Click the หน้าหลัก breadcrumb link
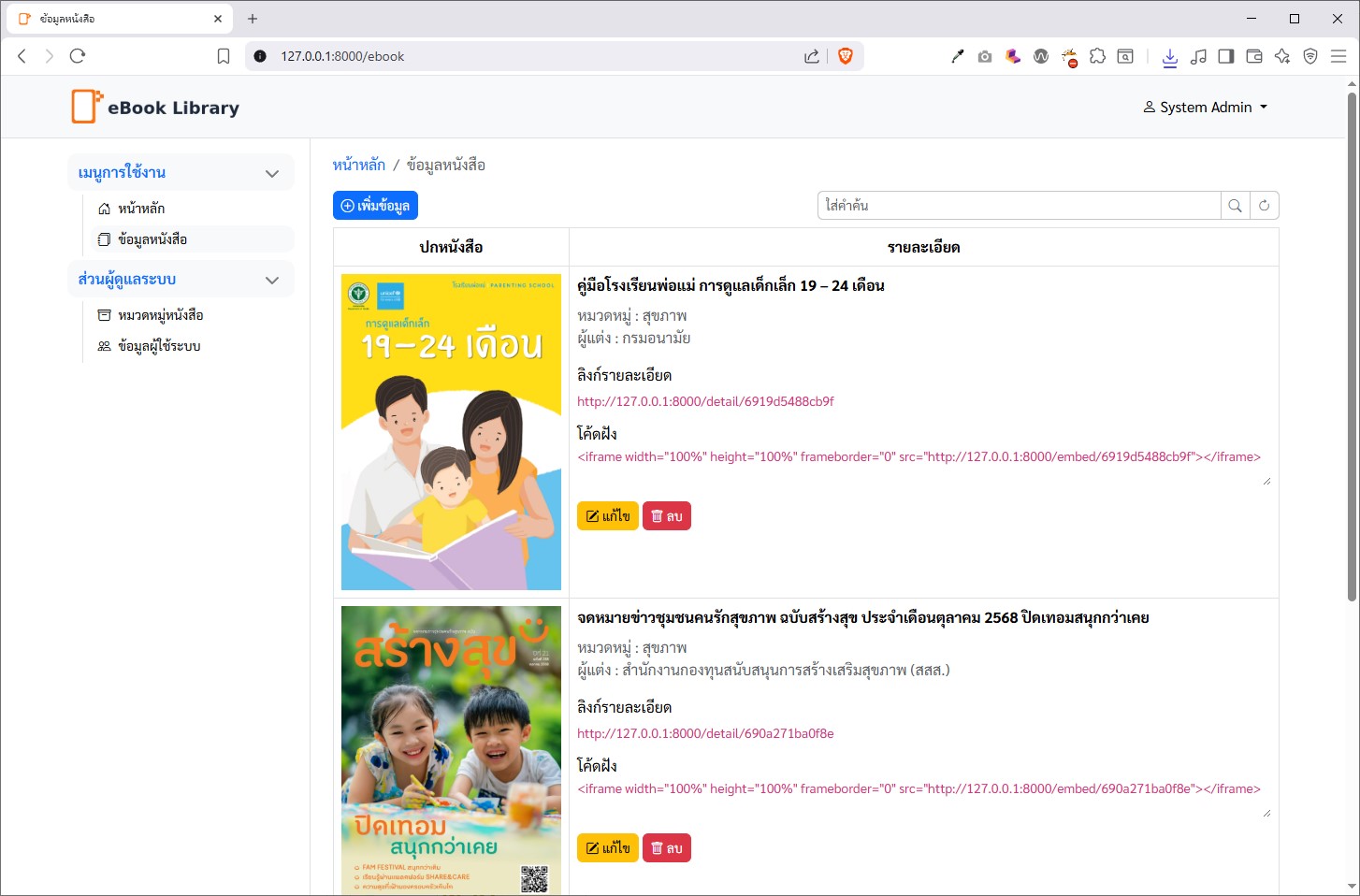 [x=359, y=166]
